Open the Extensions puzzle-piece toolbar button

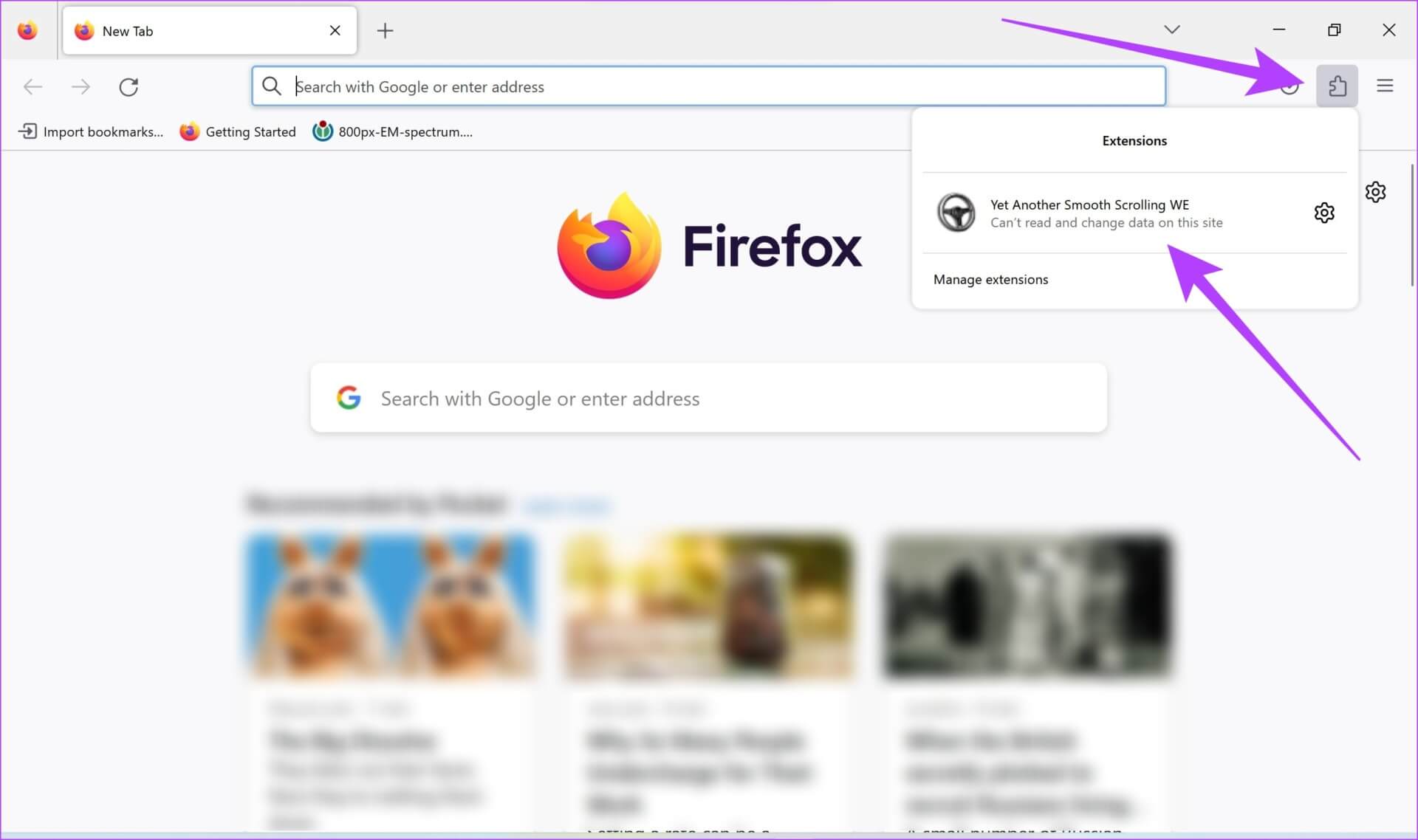point(1337,86)
